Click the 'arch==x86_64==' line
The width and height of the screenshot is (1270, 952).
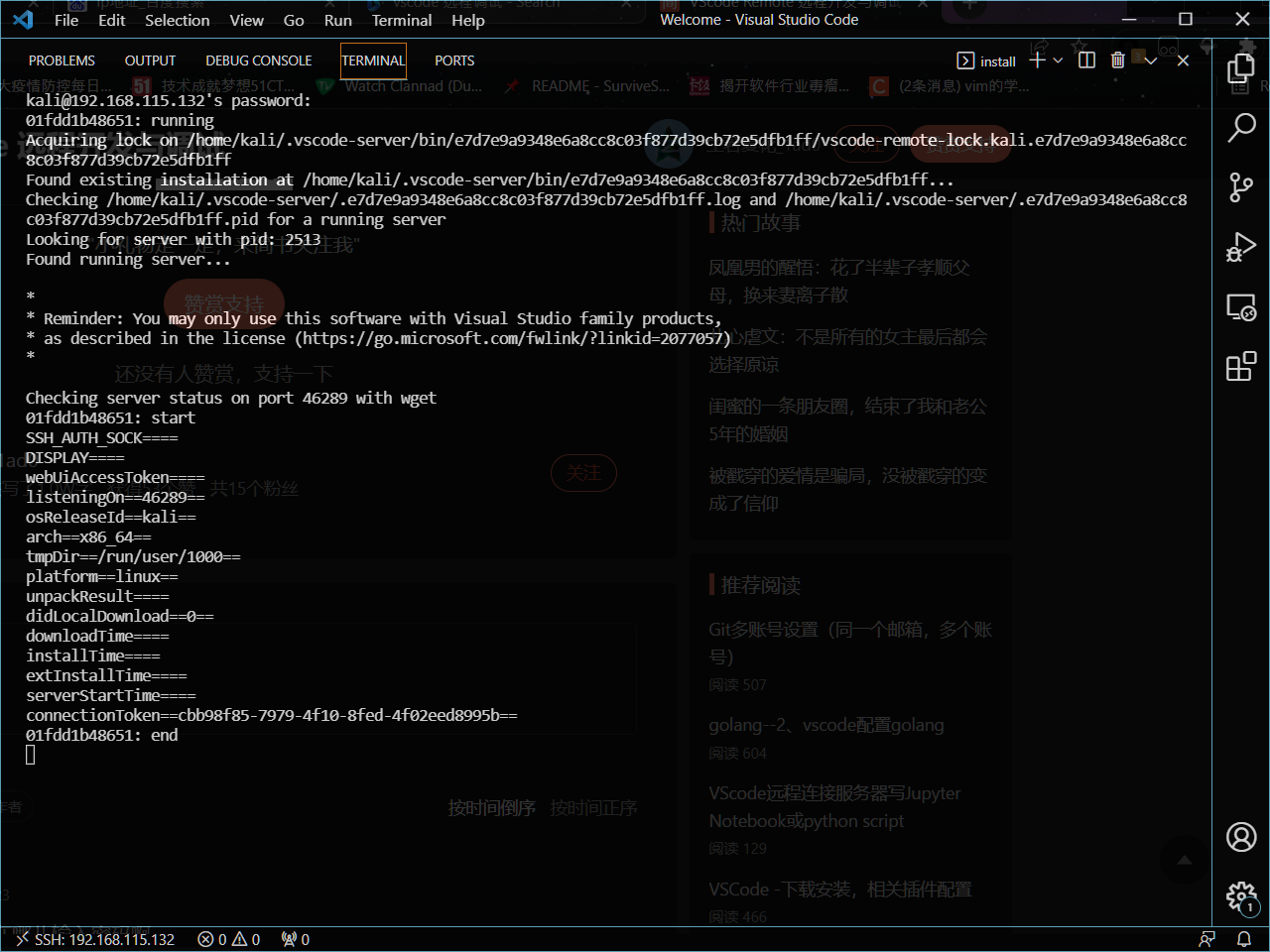point(88,536)
